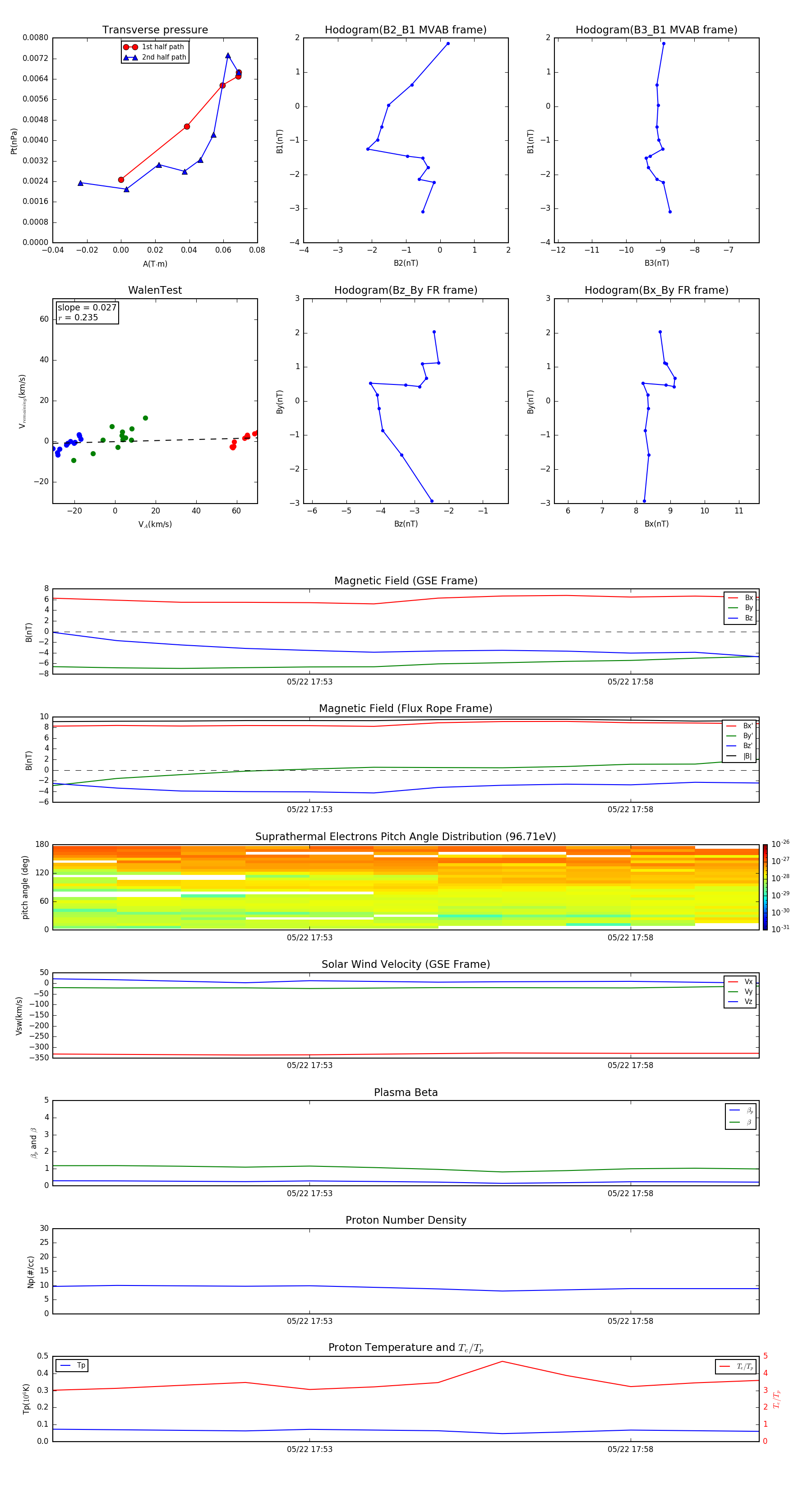This screenshot has width=812, height=1489.
Task: Click 'Hodogram(B2_B1 MVAB frame)' title
Action: click(x=406, y=30)
